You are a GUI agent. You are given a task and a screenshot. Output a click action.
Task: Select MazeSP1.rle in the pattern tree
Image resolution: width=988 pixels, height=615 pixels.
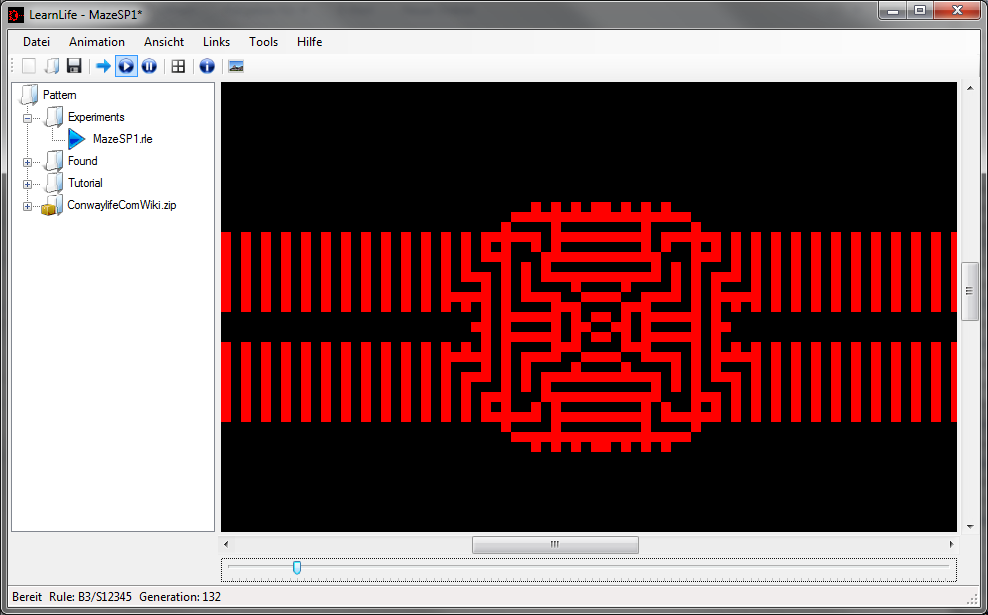[122, 139]
